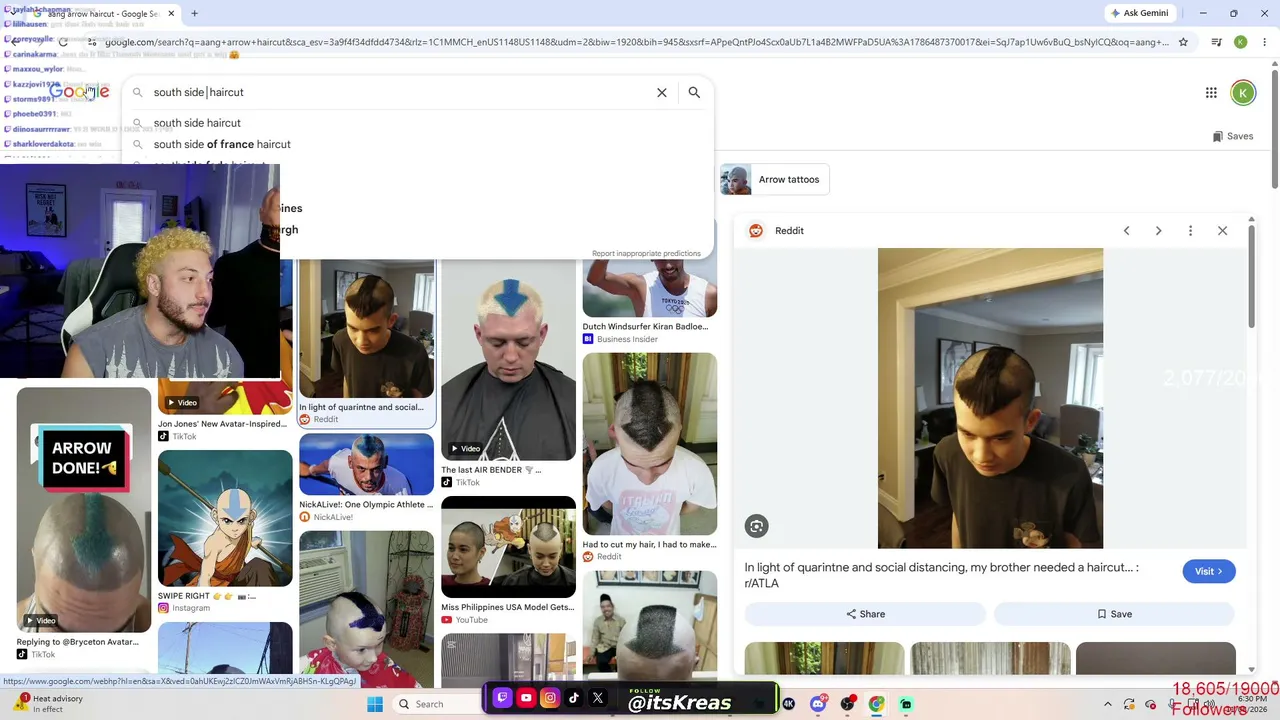Viewport: 1280px width, 720px height.
Task: Search the preview image with Lens icon
Action: (x=756, y=526)
